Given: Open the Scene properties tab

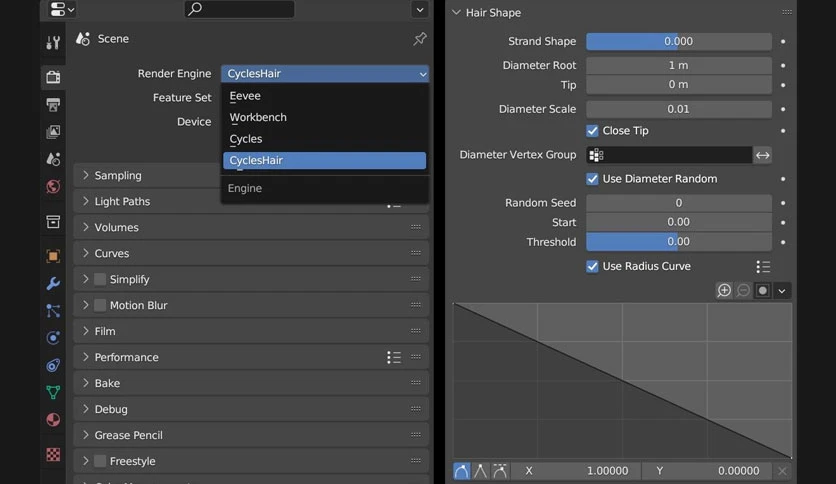Looking at the screenshot, I should pyautogui.click(x=53, y=159).
